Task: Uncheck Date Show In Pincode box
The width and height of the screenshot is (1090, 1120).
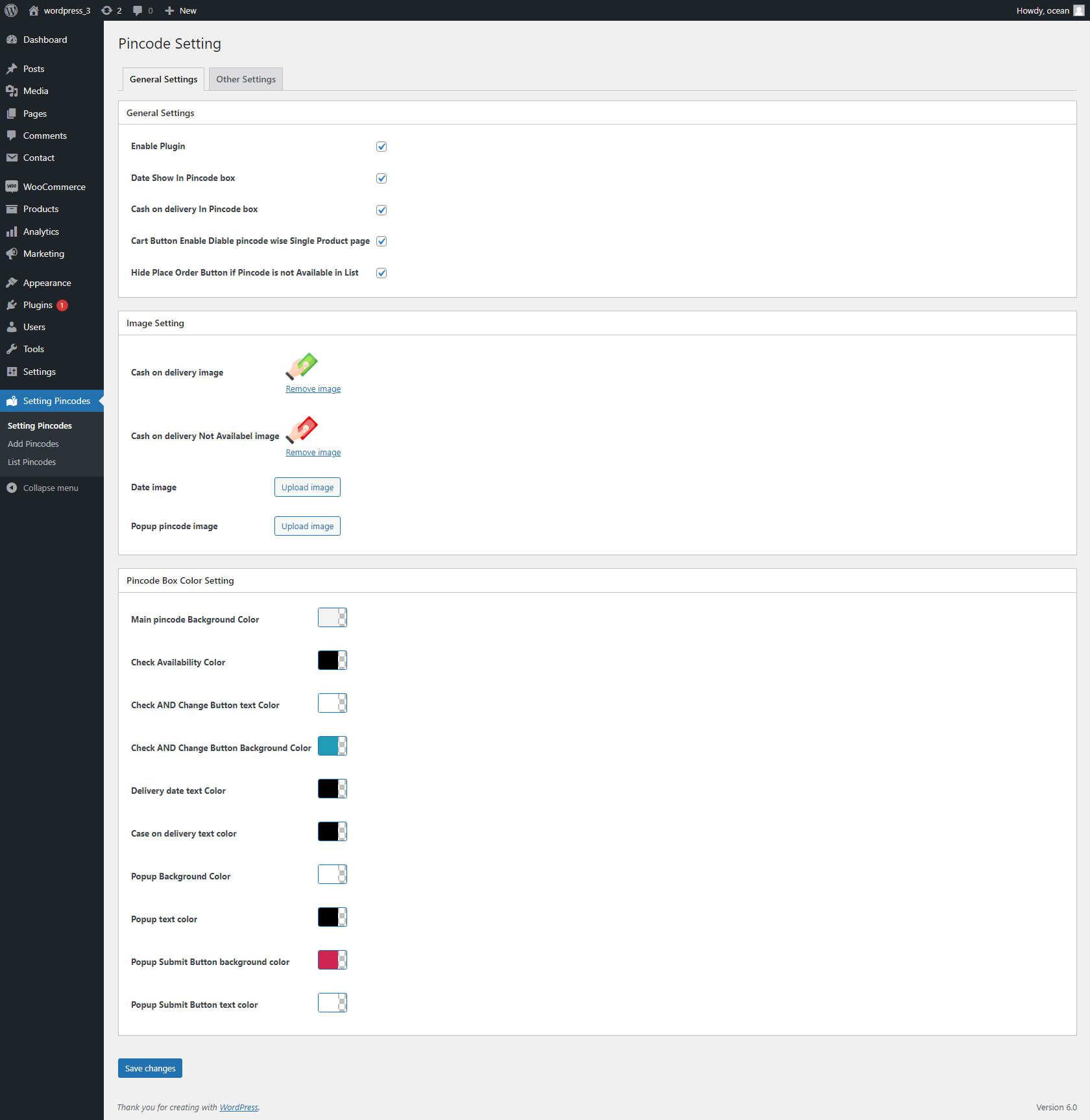Action: click(381, 178)
